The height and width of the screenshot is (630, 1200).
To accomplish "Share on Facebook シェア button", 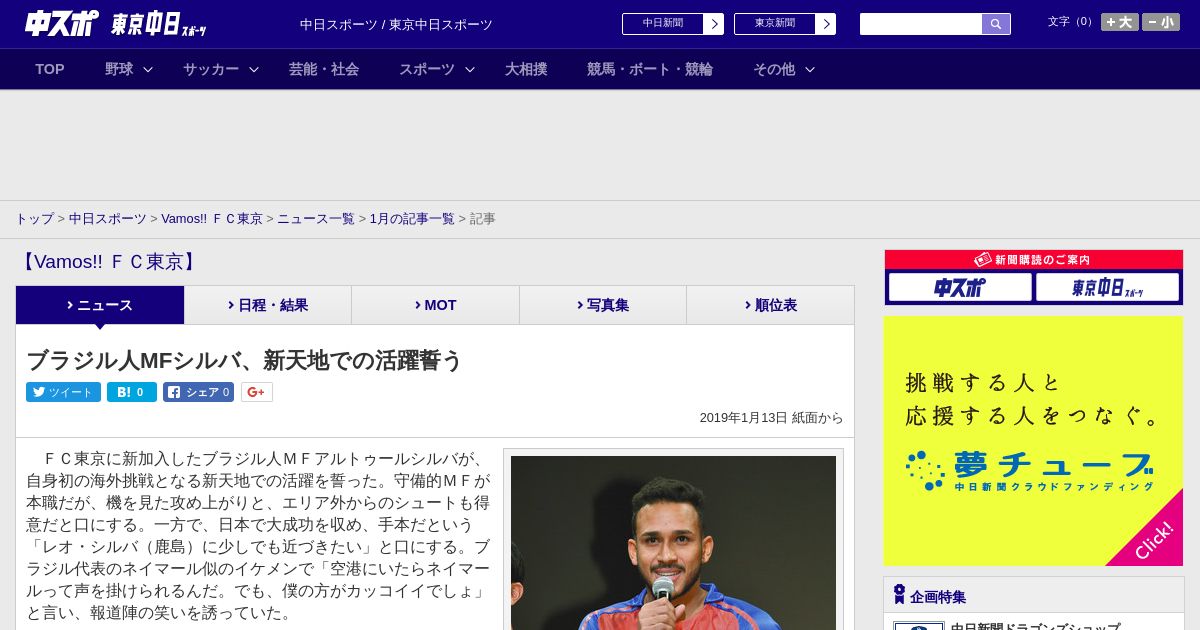I will pos(199,392).
